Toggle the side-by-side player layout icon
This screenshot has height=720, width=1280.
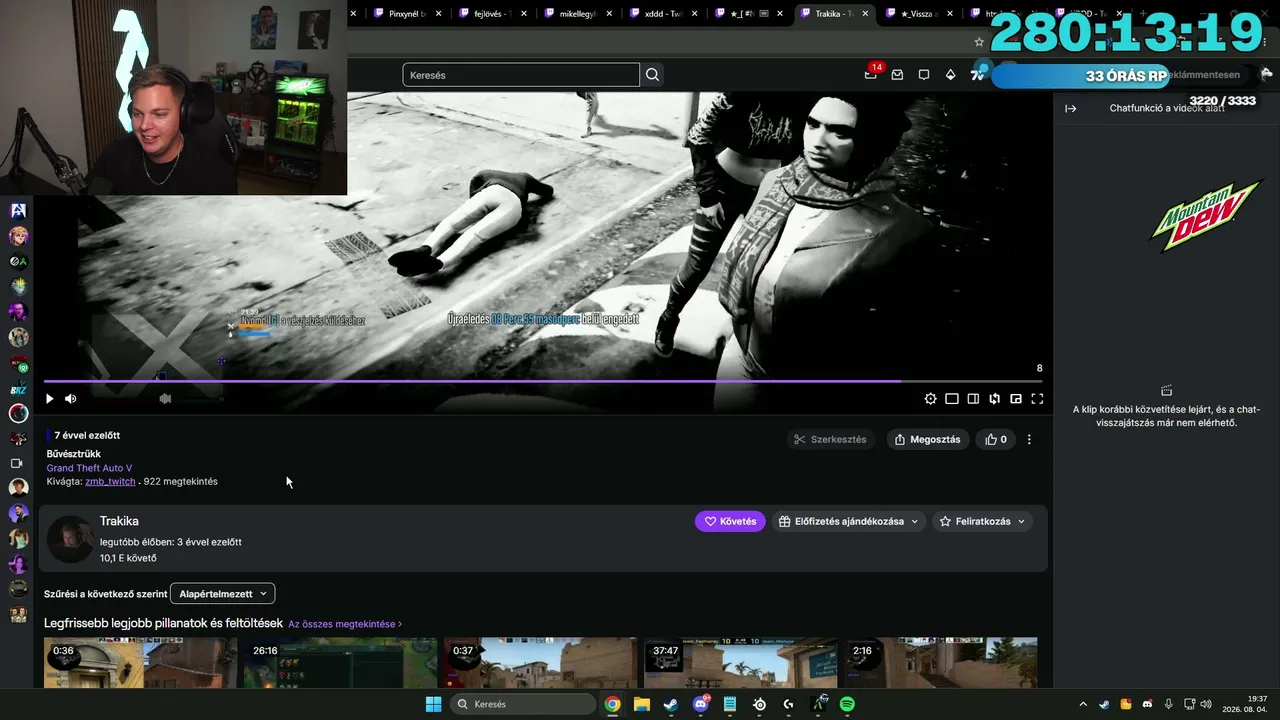pyautogui.click(x=973, y=399)
